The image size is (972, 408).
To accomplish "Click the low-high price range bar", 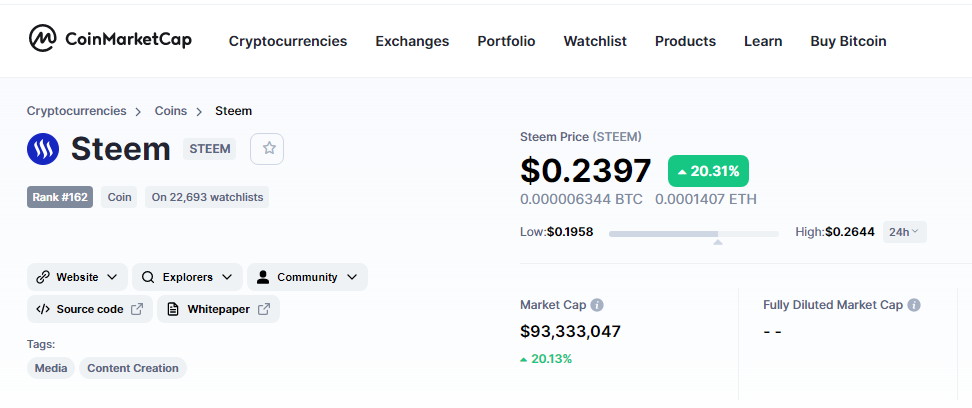I will (x=694, y=234).
